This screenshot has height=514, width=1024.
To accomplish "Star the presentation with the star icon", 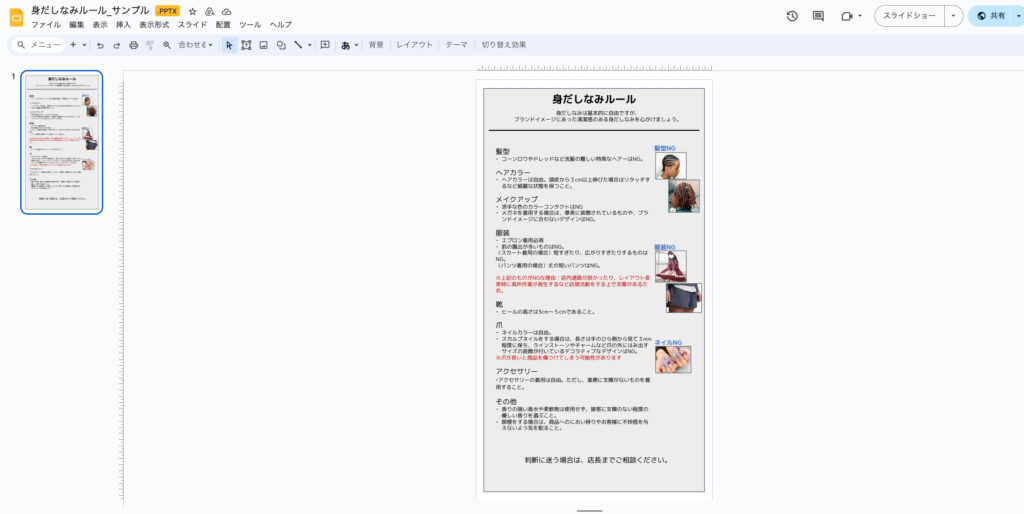I will [x=193, y=12].
